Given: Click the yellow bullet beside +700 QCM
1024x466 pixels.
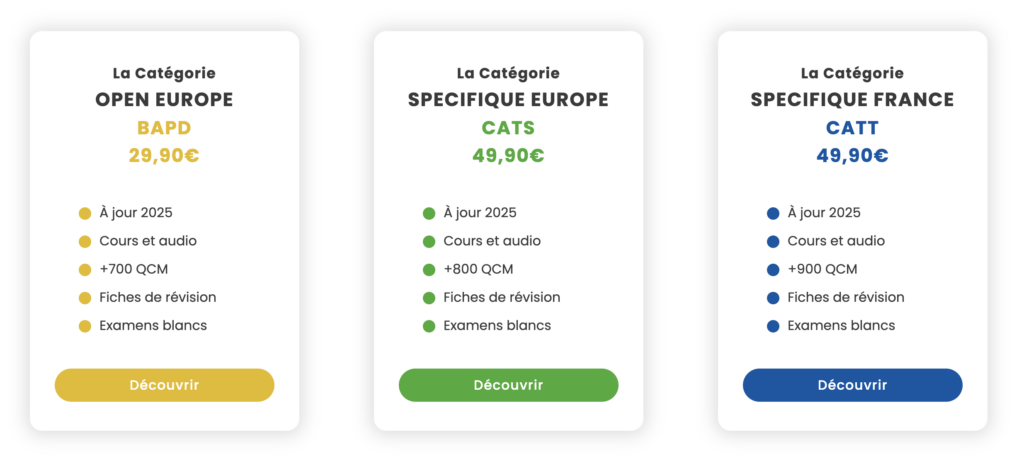Looking at the screenshot, I should click(x=85, y=270).
